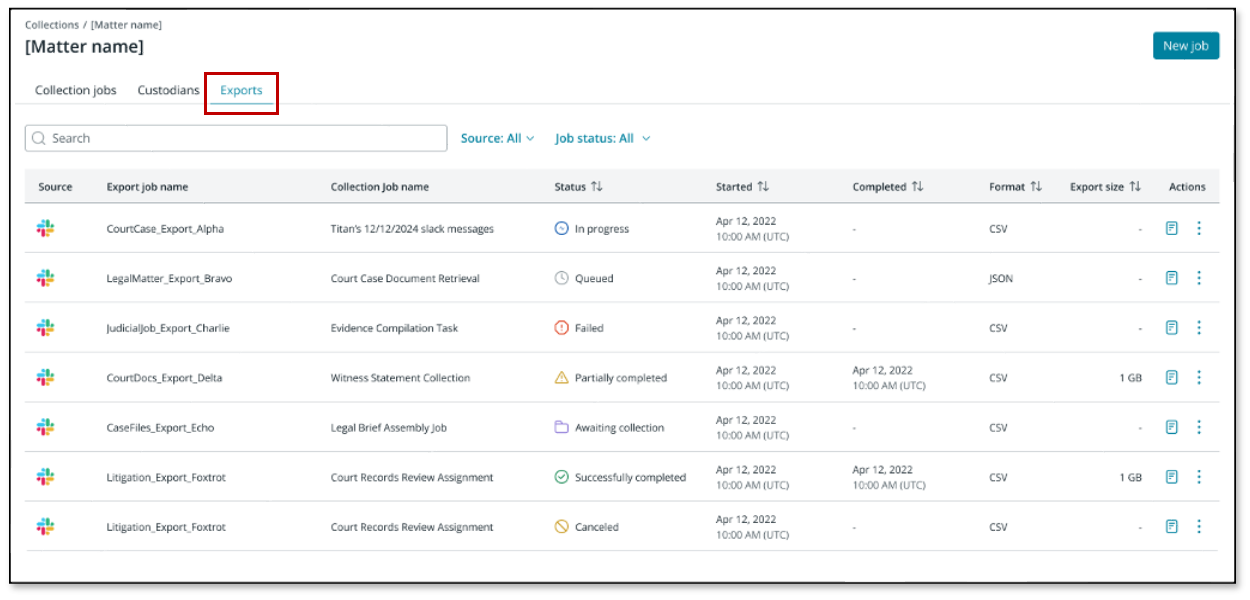Screen dimensions: 1250x600
Task: Open kebab menu for CourtDocs_Export_Delta
Action: [1199, 378]
